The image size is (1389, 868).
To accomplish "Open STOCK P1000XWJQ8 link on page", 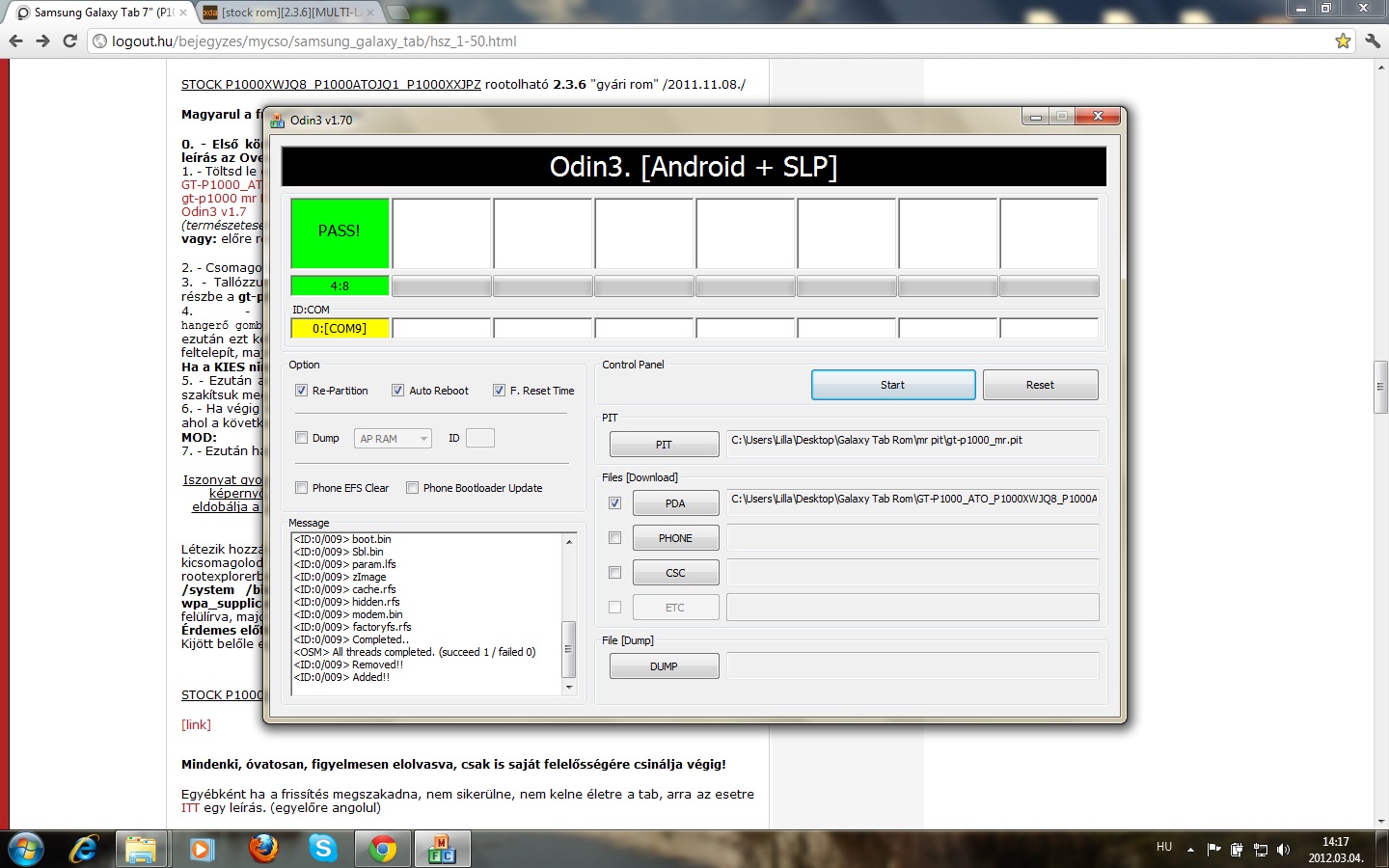I will pos(331,84).
